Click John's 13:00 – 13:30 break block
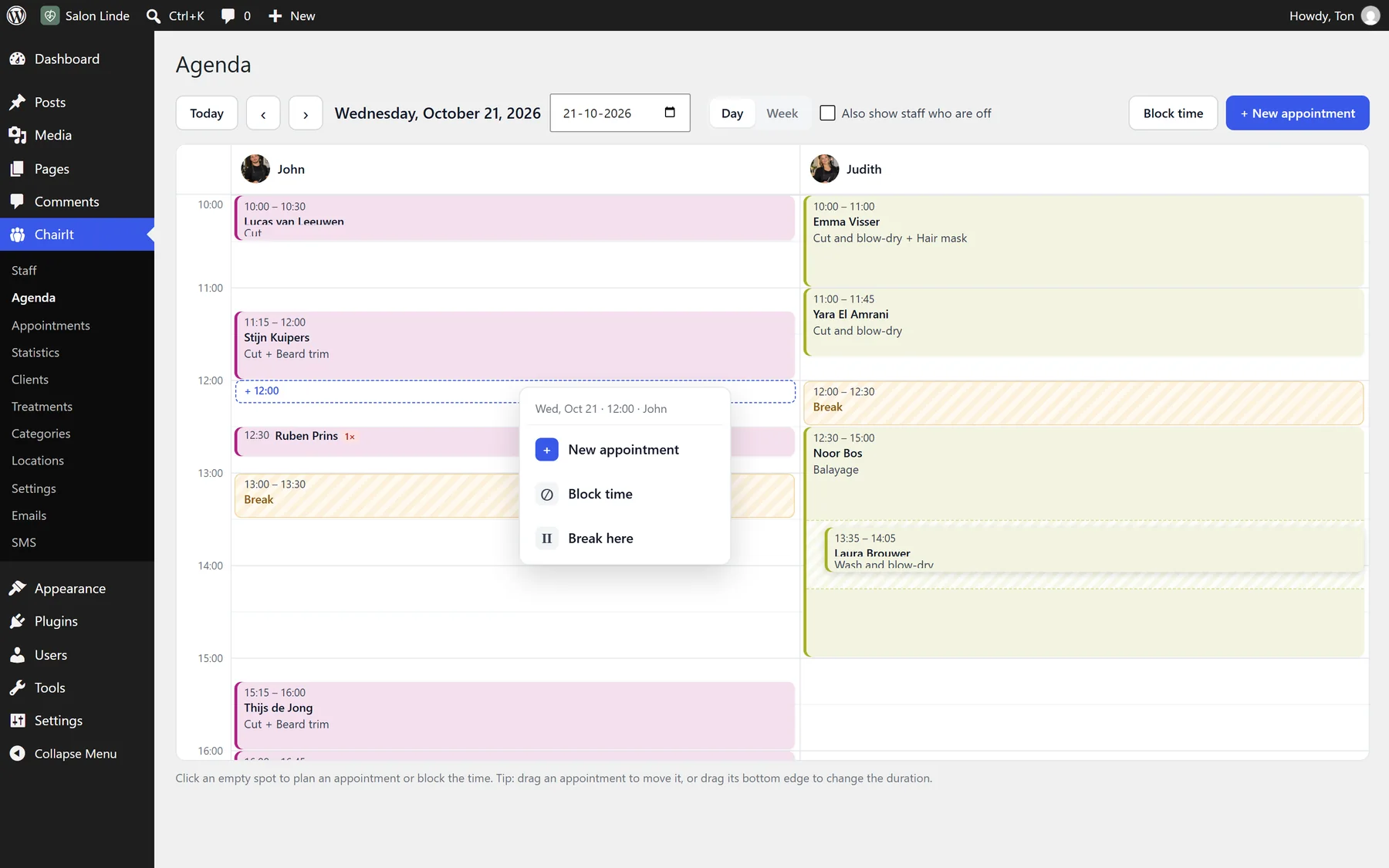Screen dimensions: 1389x868 click(x=378, y=495)
